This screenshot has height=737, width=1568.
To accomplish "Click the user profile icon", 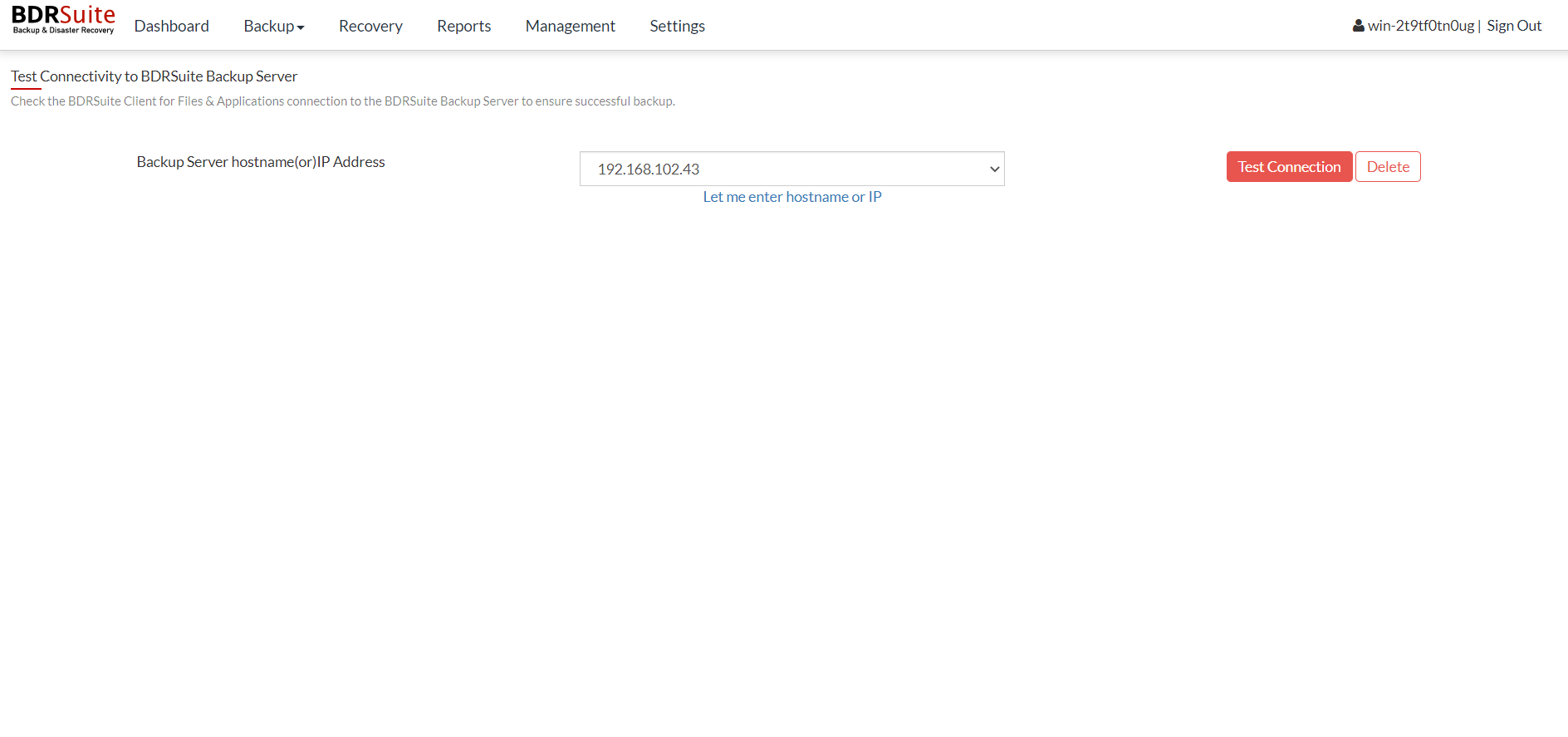I will 1359,26.
